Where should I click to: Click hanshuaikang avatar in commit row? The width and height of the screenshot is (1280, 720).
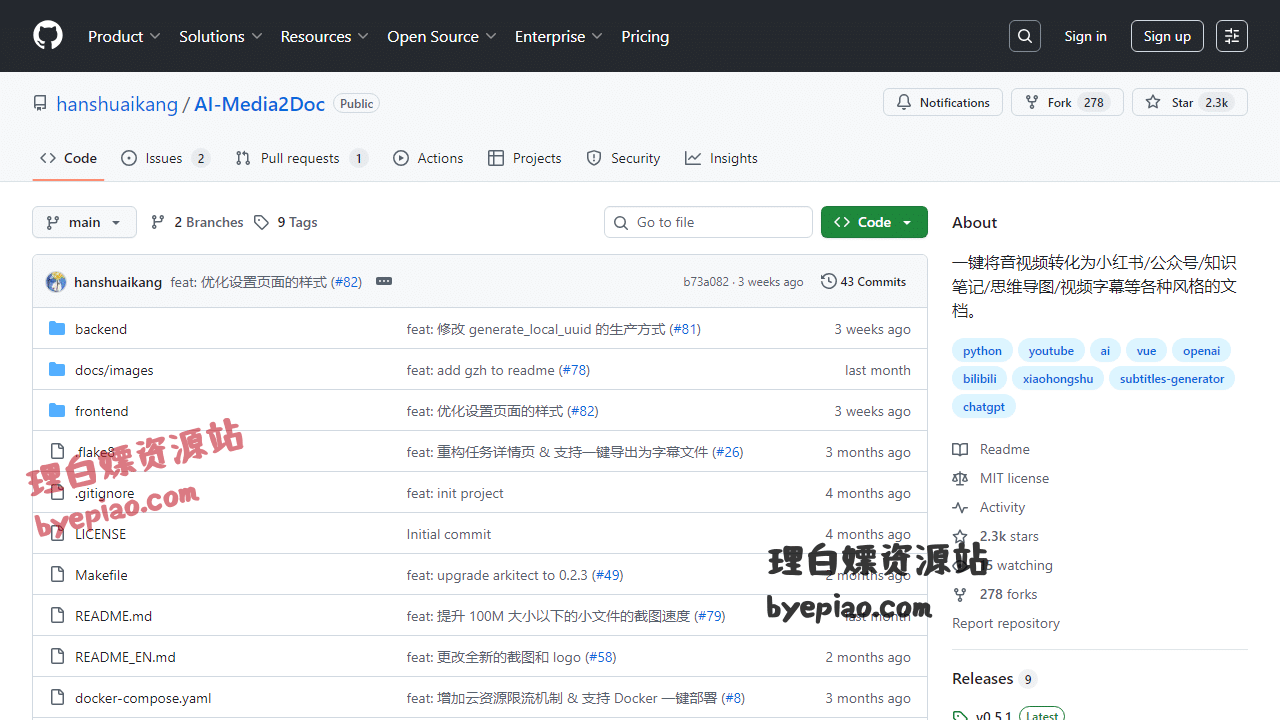(56, 282)
